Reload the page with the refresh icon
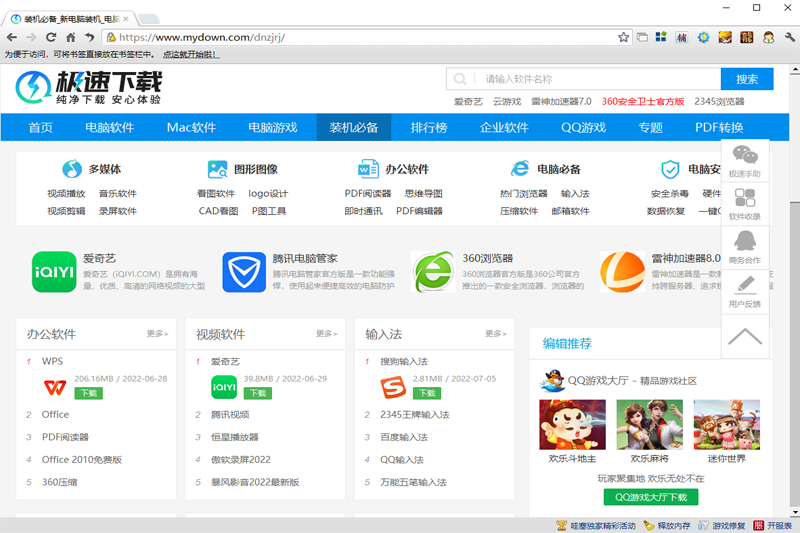 51,37
